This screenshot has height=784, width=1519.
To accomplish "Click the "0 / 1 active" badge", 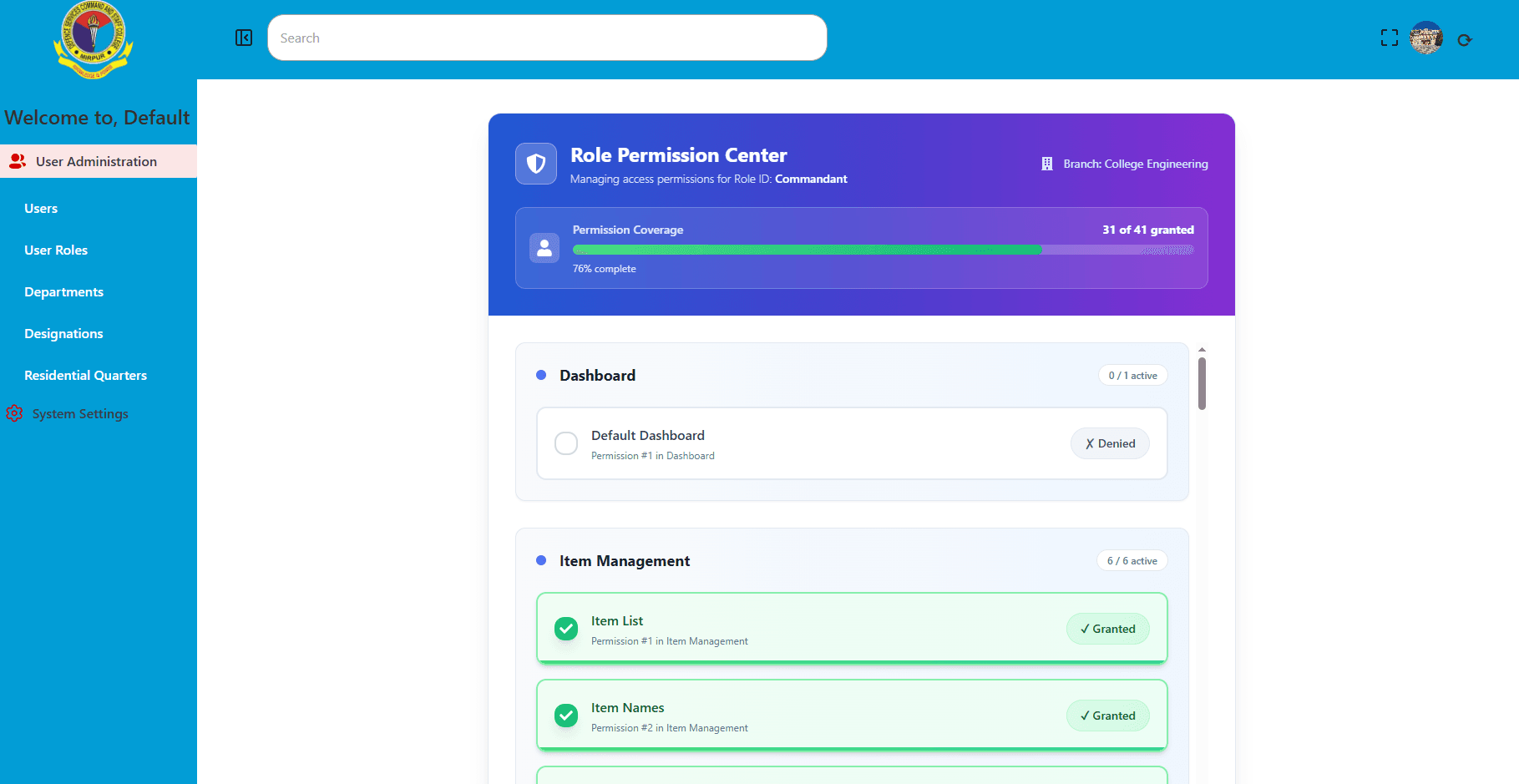I will point(1132,375).
